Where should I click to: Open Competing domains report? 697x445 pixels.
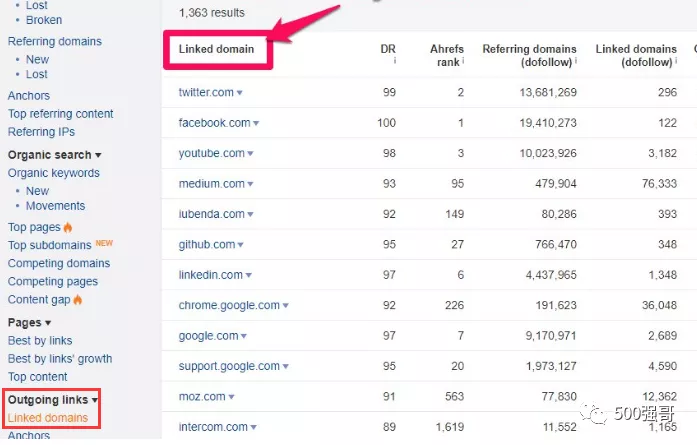click(59, 264)
